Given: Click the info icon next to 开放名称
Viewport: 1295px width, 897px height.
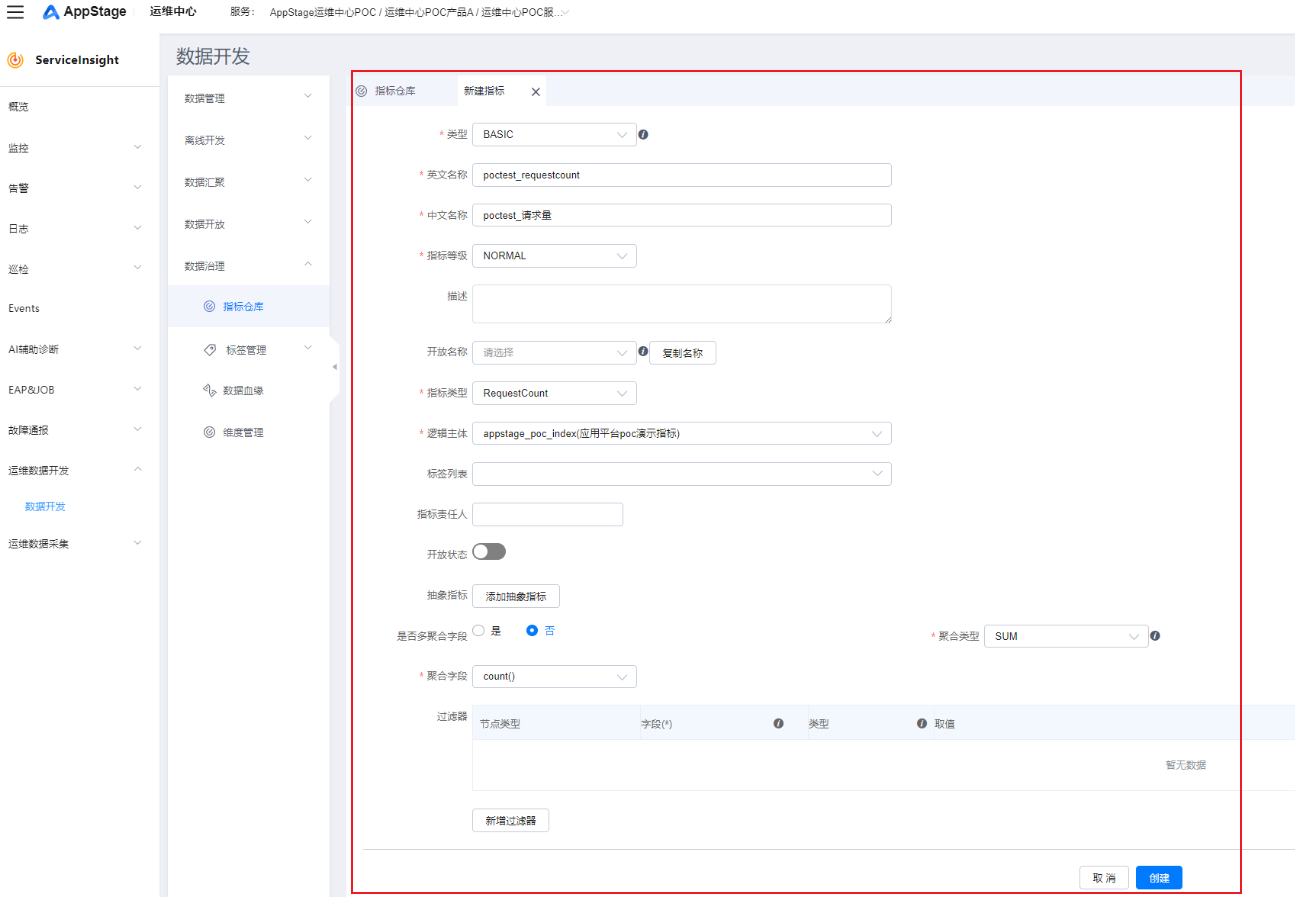Looking at the screenshot, I should pyautogui.click(x=643, y=352).
